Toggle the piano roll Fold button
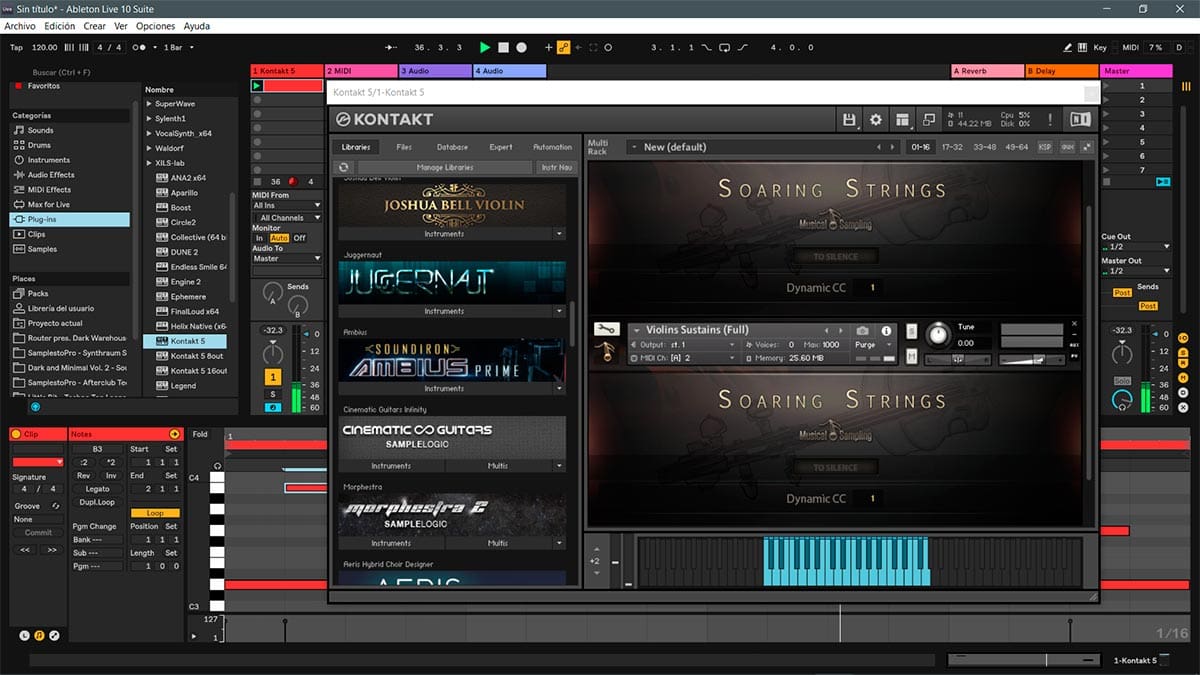 click(200, 434)
